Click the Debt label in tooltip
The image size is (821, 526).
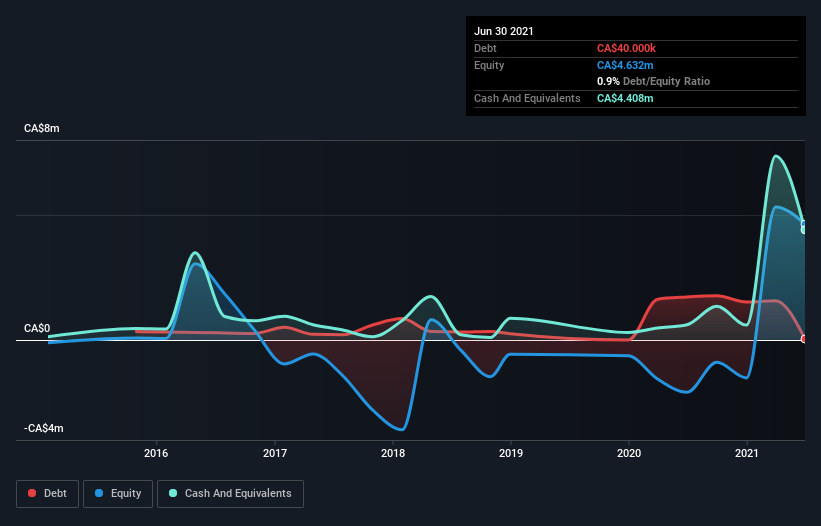(x=485, y=48)
